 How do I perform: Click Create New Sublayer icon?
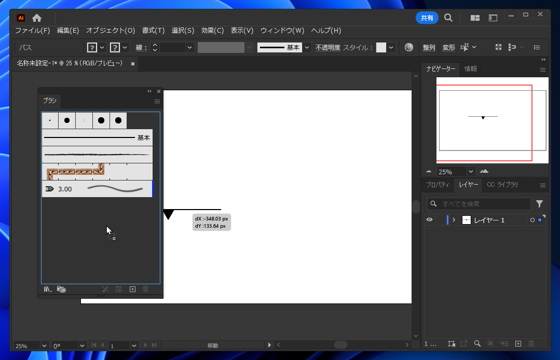pyautogui.click(x=504, y=344)
